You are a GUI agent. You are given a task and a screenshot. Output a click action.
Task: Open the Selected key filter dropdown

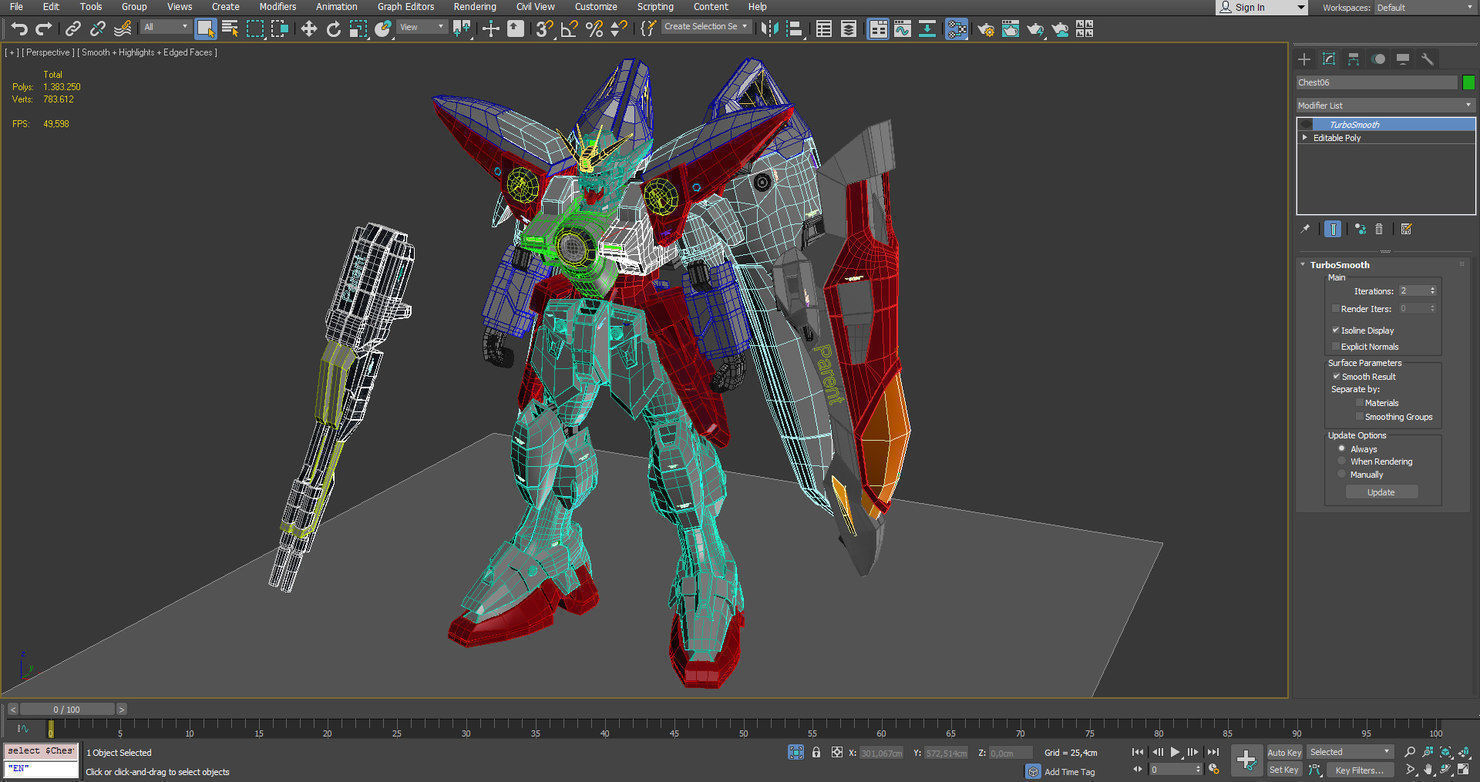[x=1350, y=752]
